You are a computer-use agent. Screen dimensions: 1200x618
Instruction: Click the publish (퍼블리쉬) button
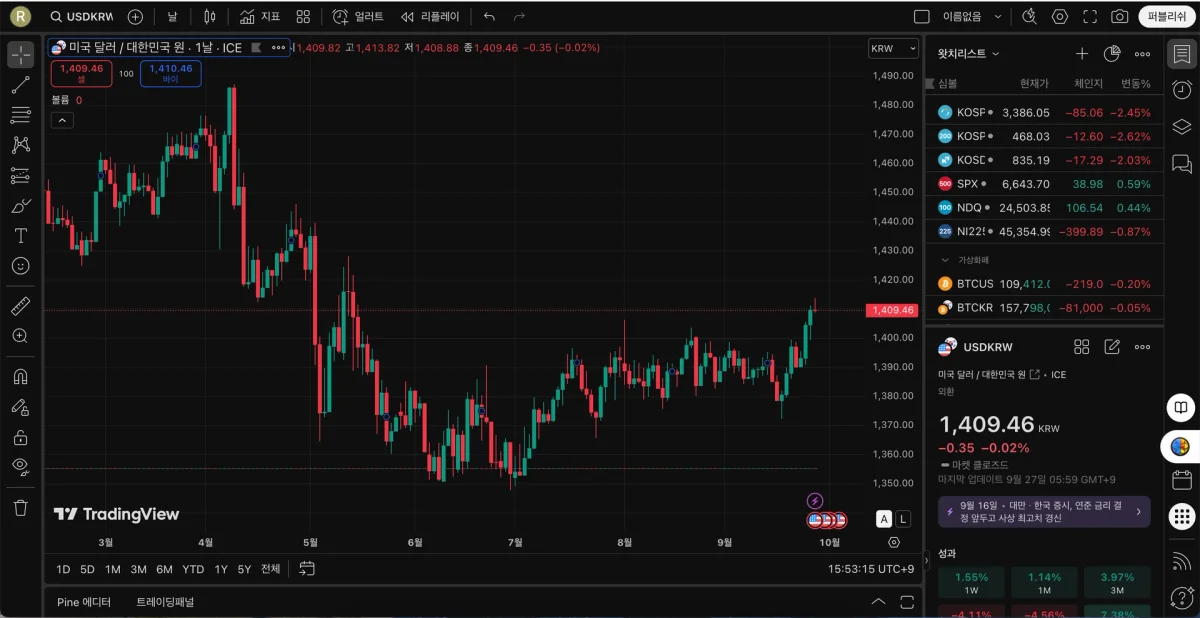pos(1167,17)
